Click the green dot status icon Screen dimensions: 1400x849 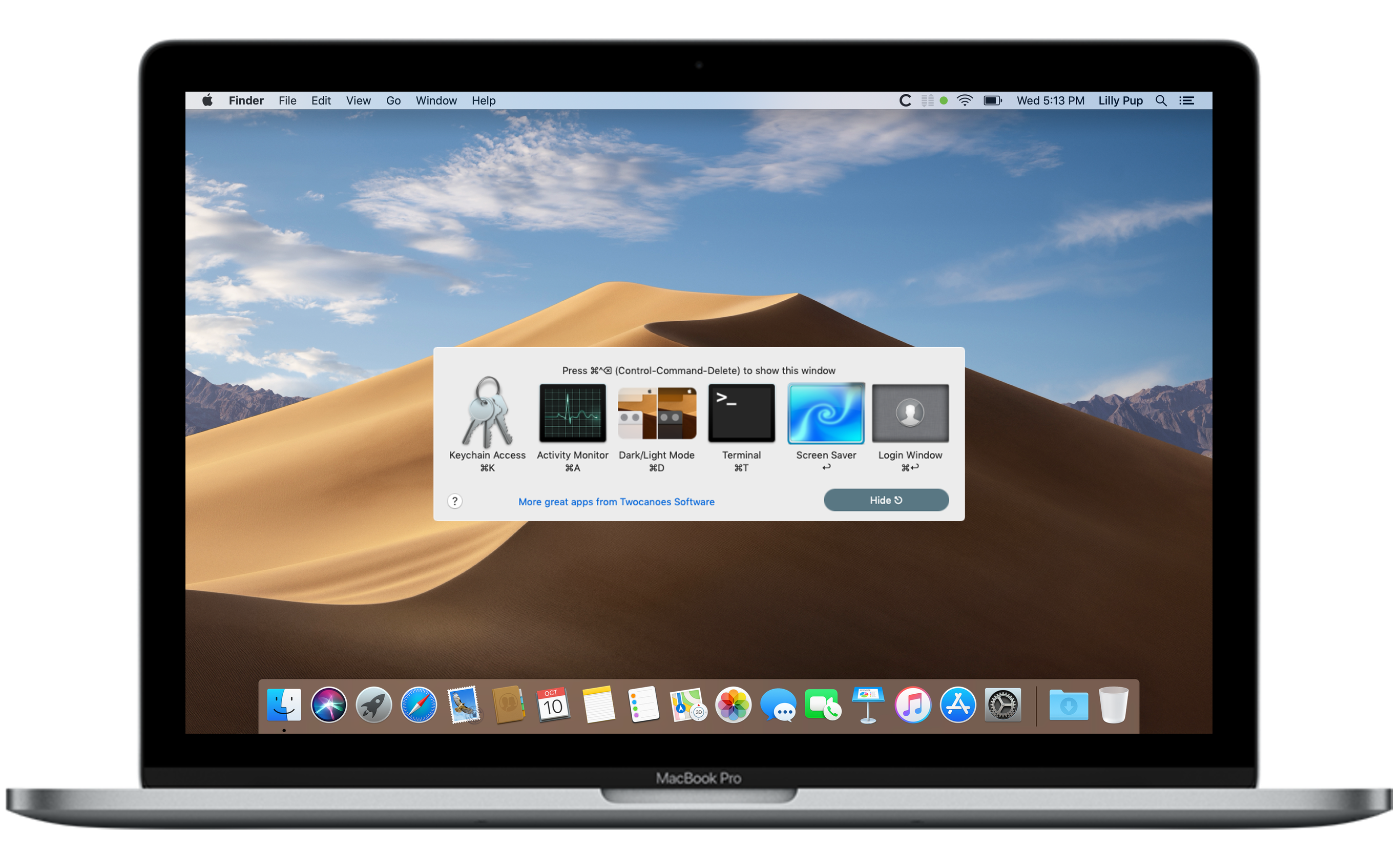(x=944, y=100)
